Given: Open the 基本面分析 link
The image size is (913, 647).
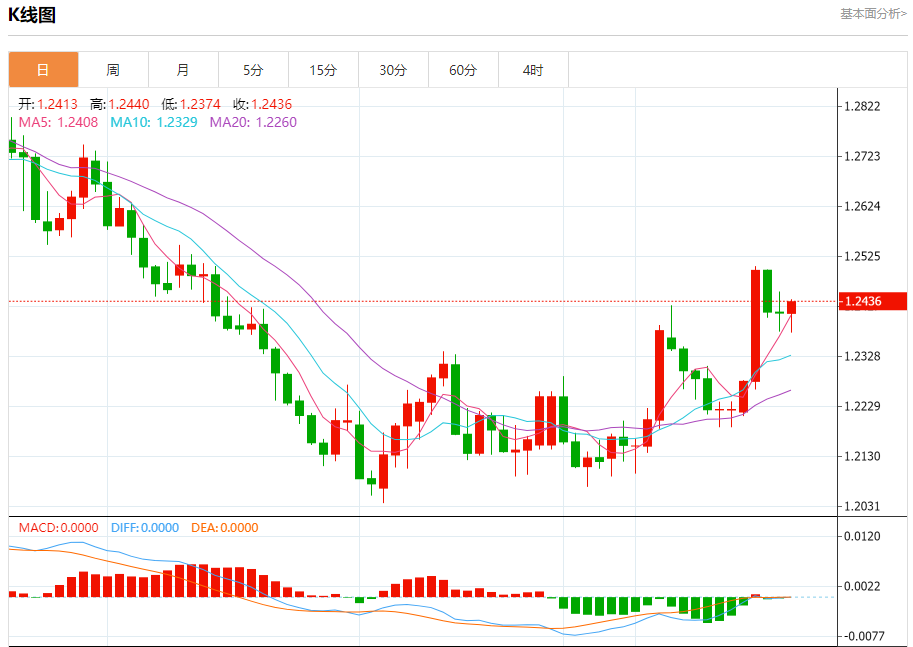Looking at the screenshot, I should [873, 14].
